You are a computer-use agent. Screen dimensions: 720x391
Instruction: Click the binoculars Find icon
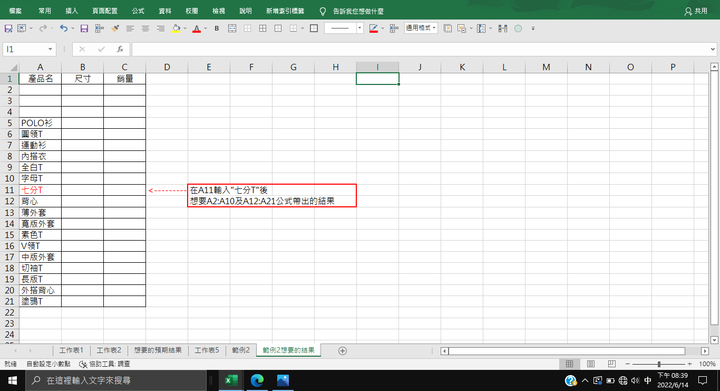pyautogui.click(x=503, y=28)
